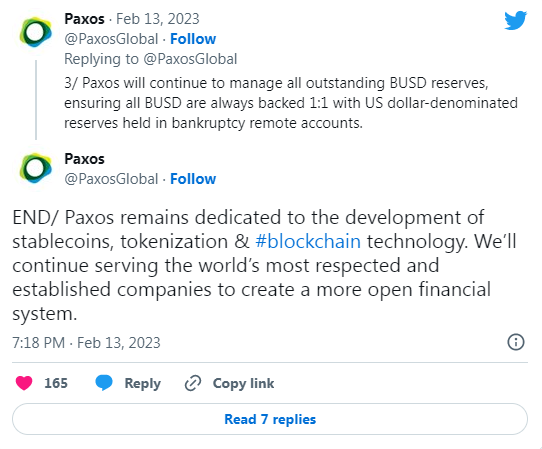This screenshot has width=542, height=449.
Task: Click the blue reply bubble icon
Action: [104, 383]
